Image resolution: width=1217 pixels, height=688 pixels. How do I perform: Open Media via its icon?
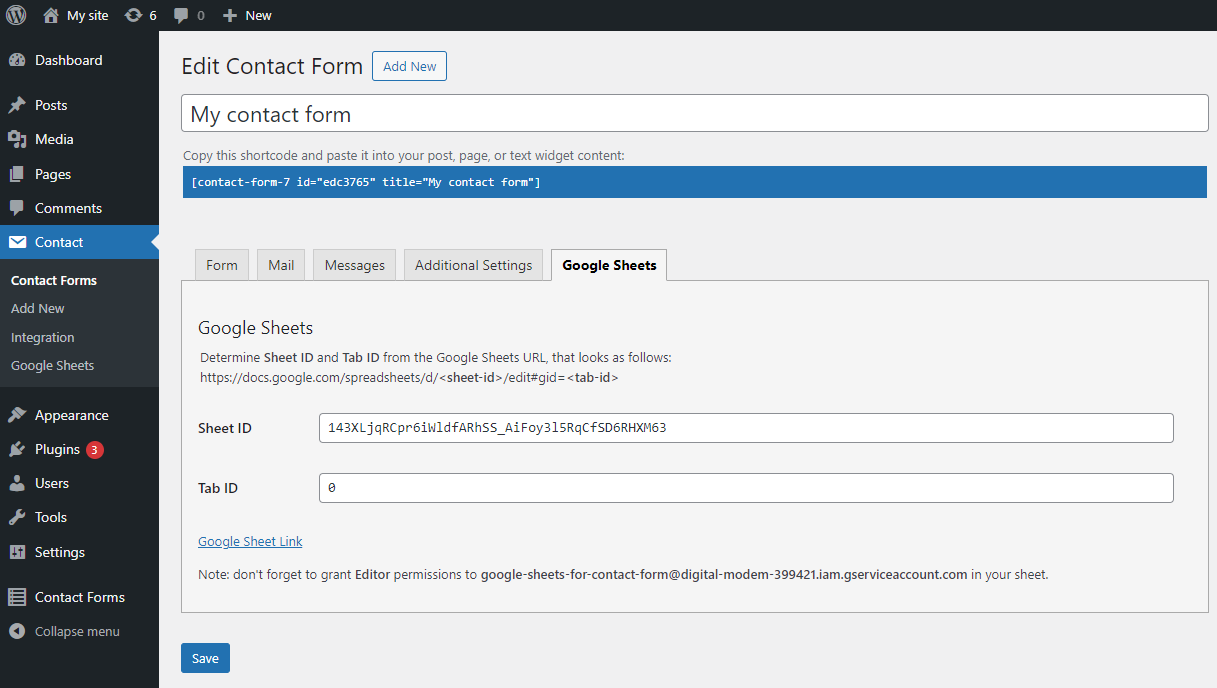pos(17,139)
